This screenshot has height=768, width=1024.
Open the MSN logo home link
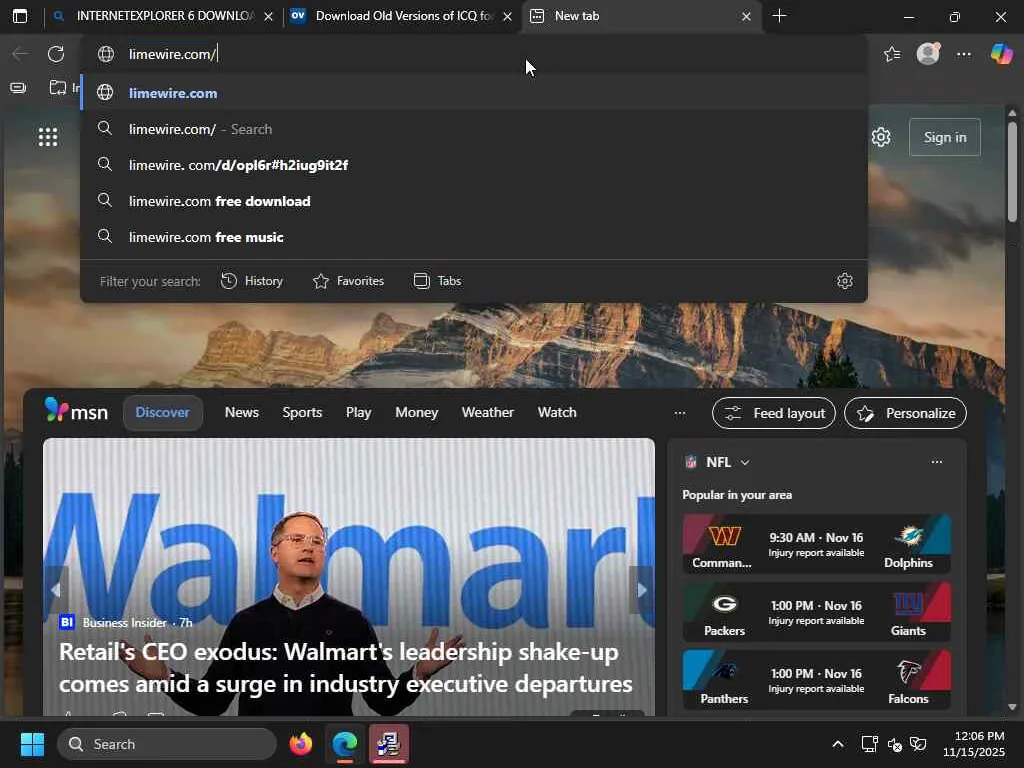76,411
